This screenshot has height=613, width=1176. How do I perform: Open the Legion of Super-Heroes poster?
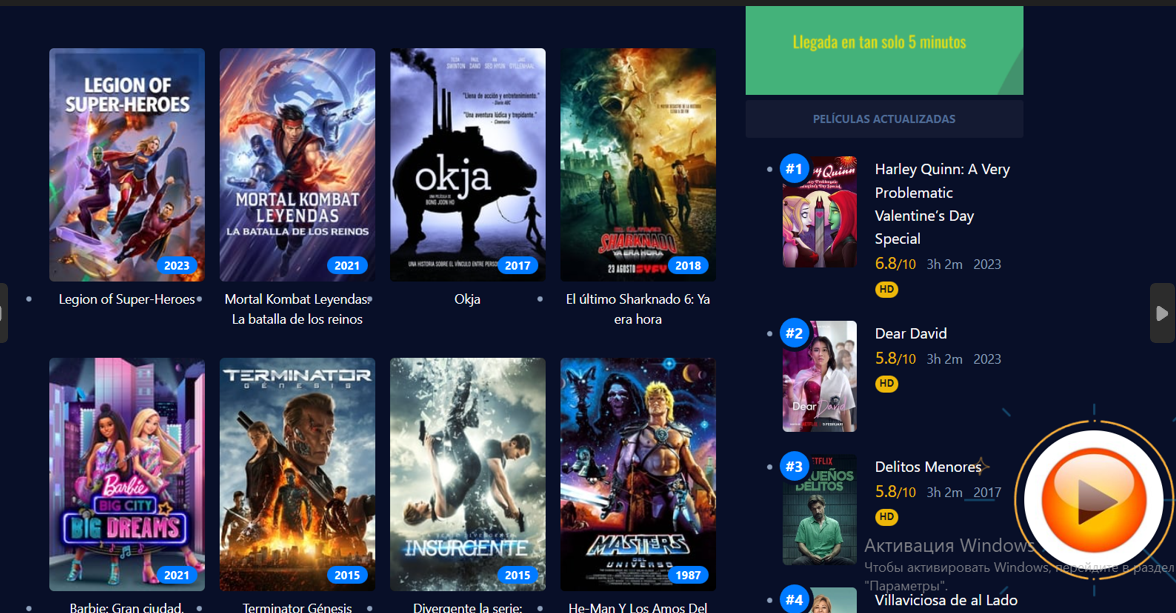(127, 165)
